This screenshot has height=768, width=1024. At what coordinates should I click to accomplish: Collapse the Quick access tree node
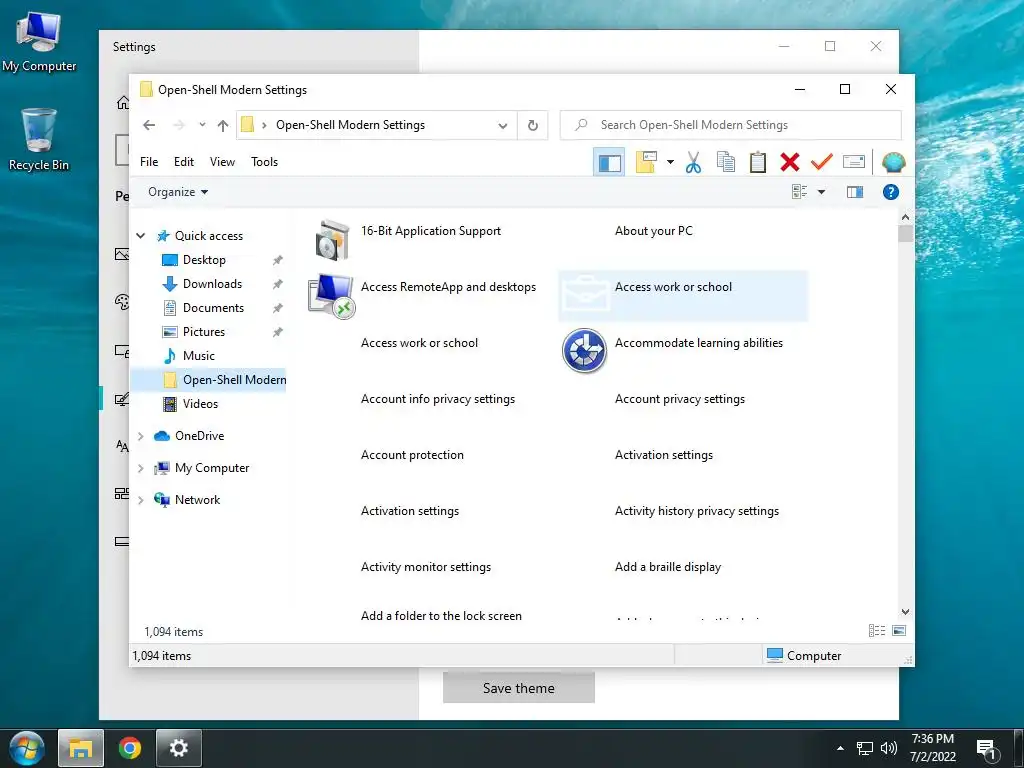point(141,236)
